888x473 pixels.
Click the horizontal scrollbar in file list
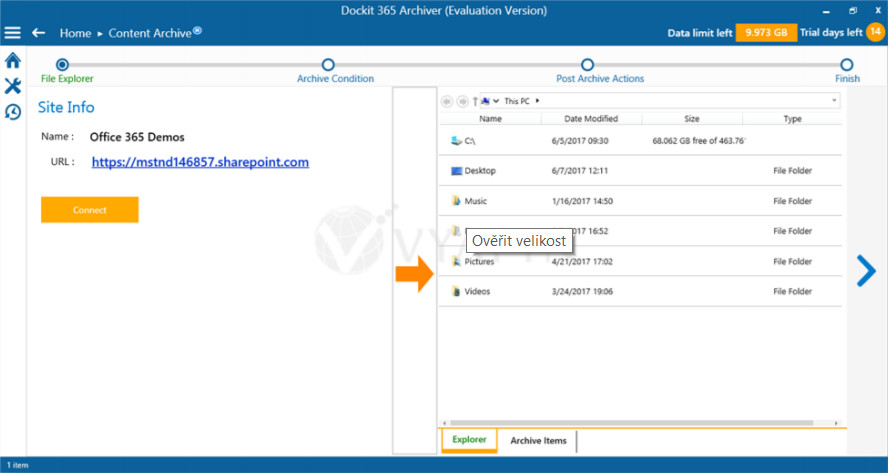click(x=631, y=423)
